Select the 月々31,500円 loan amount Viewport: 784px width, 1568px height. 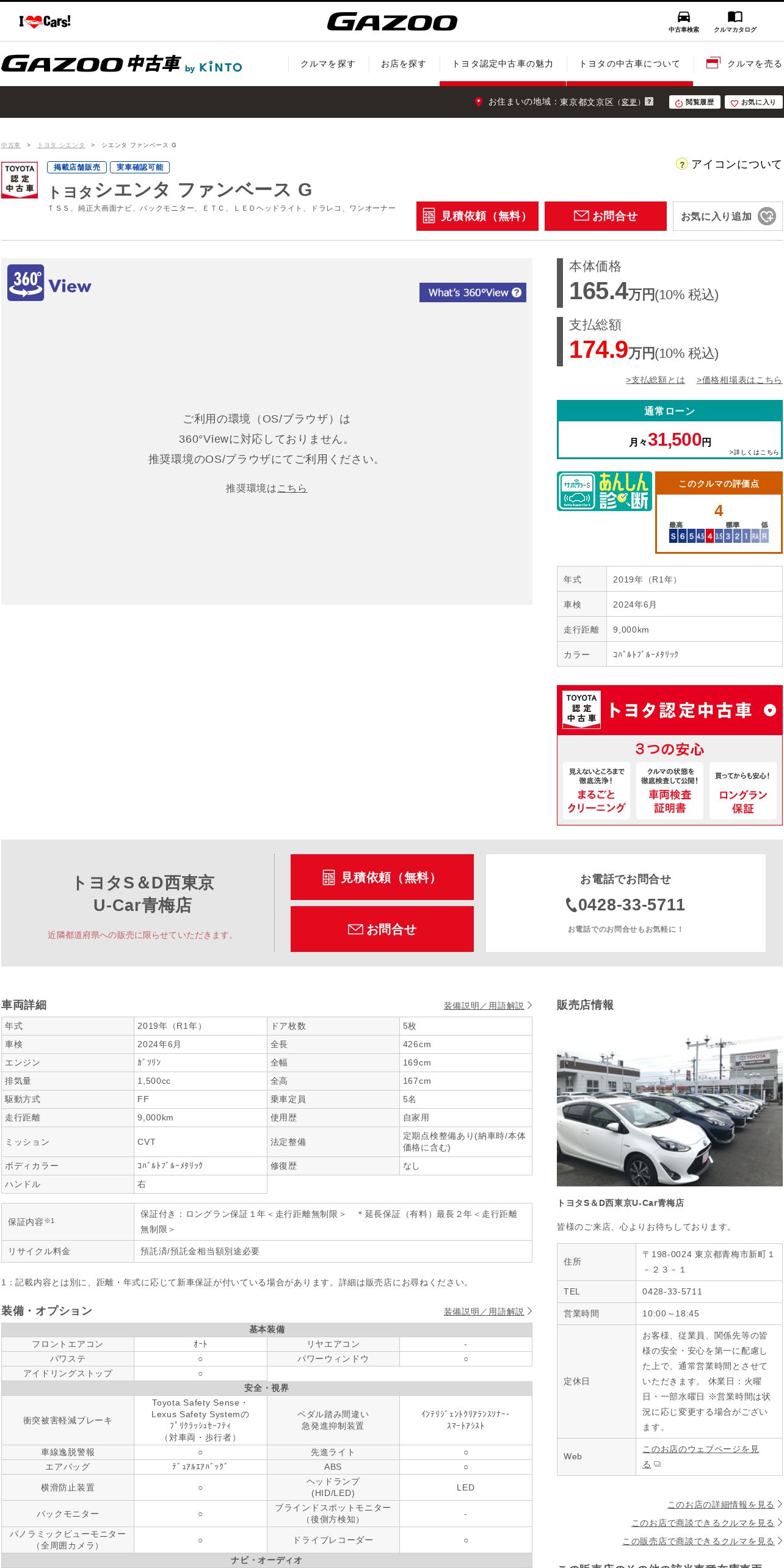point(670,440)
